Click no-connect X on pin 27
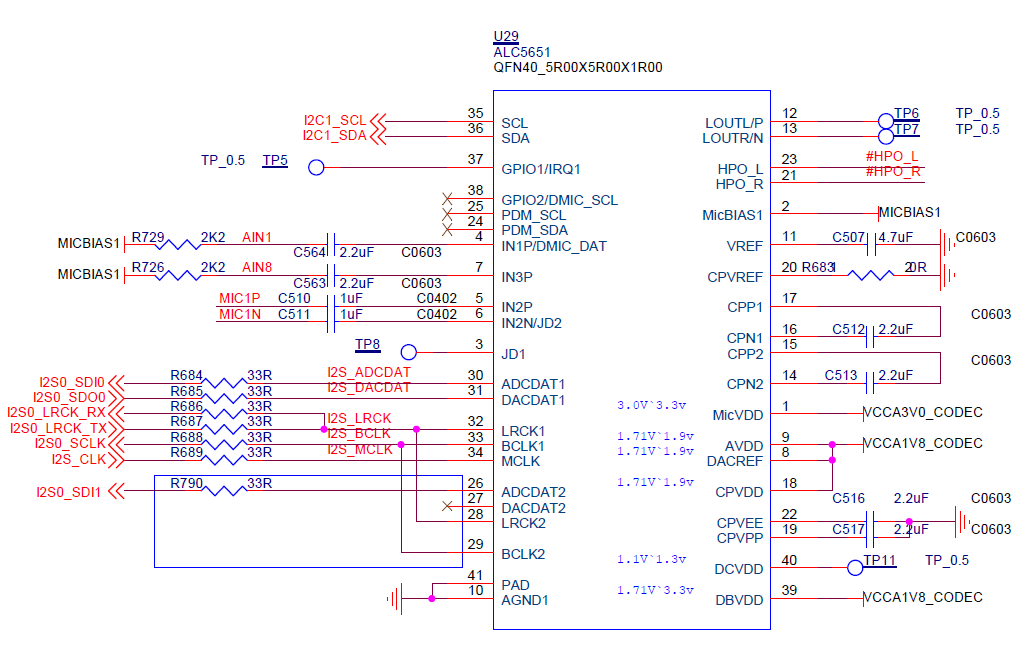Screen dimensions: 1029x667 (447, 506)
